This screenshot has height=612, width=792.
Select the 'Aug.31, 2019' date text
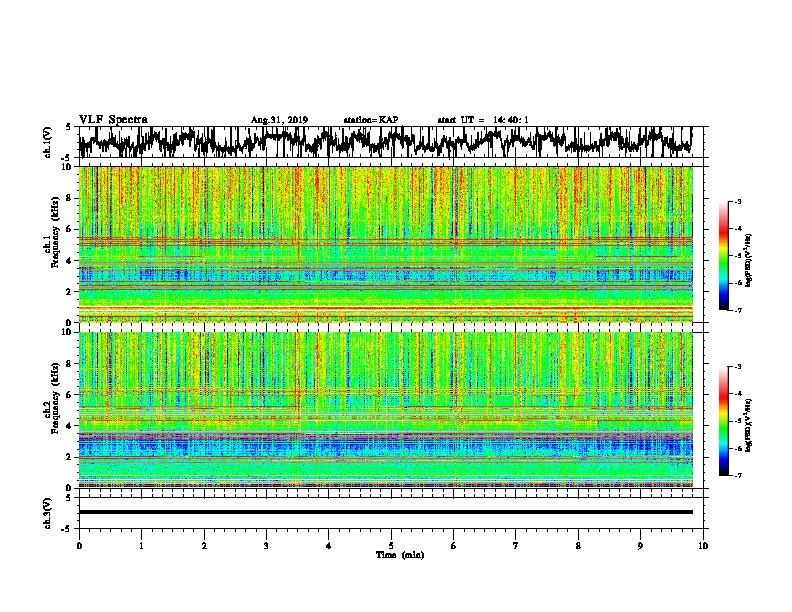coord(279,120)
